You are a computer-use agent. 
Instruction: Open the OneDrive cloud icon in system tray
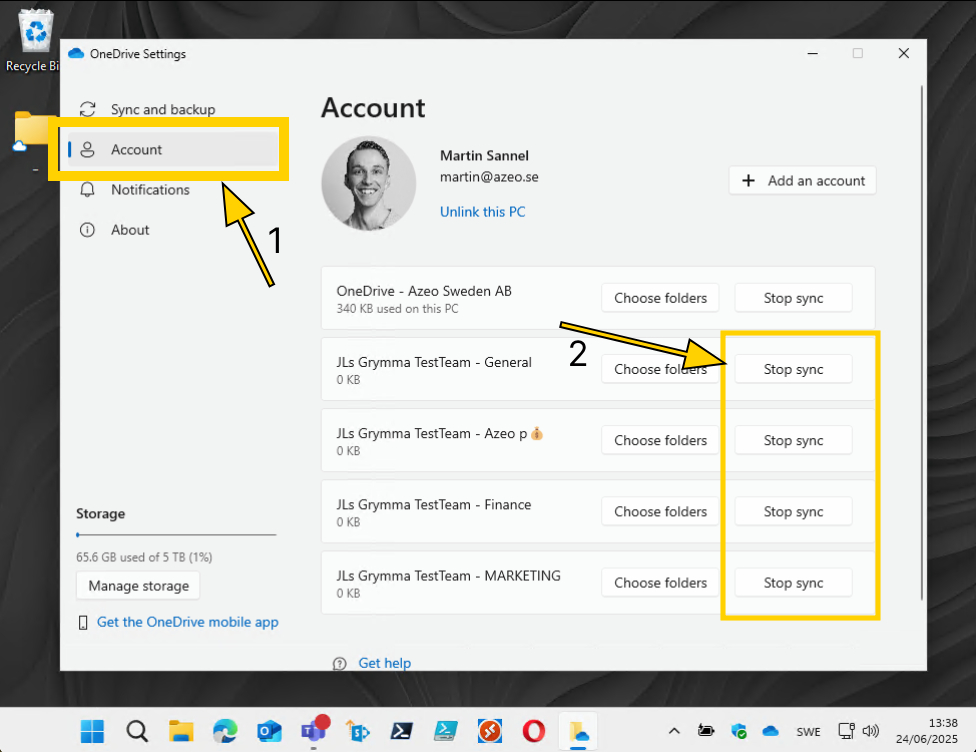coord(770,731)
